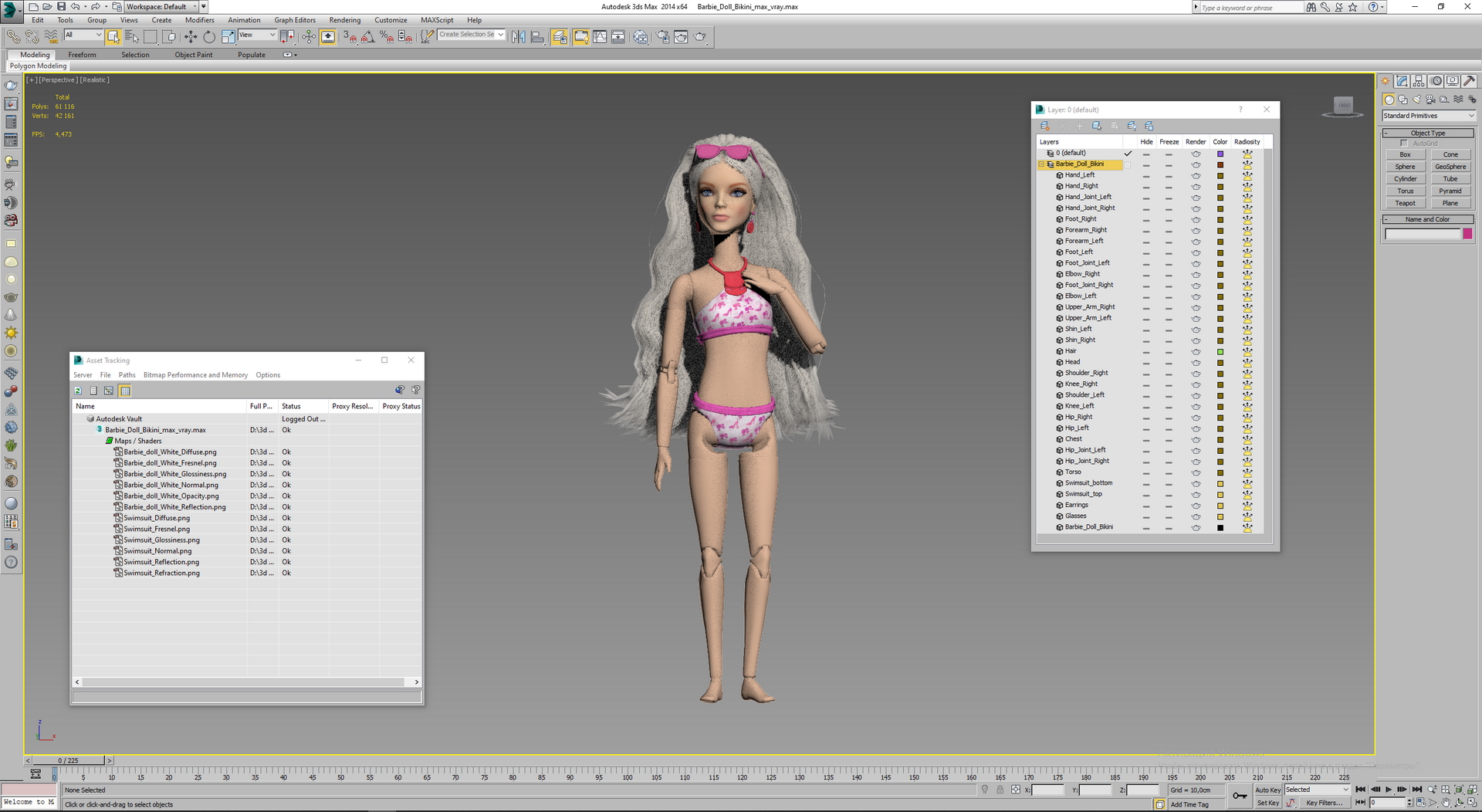Viewport: 1482px width, 812px height.
Task: Collapse Barbie_Doll_Bikini layer tree
Action: pos(1041,164)
